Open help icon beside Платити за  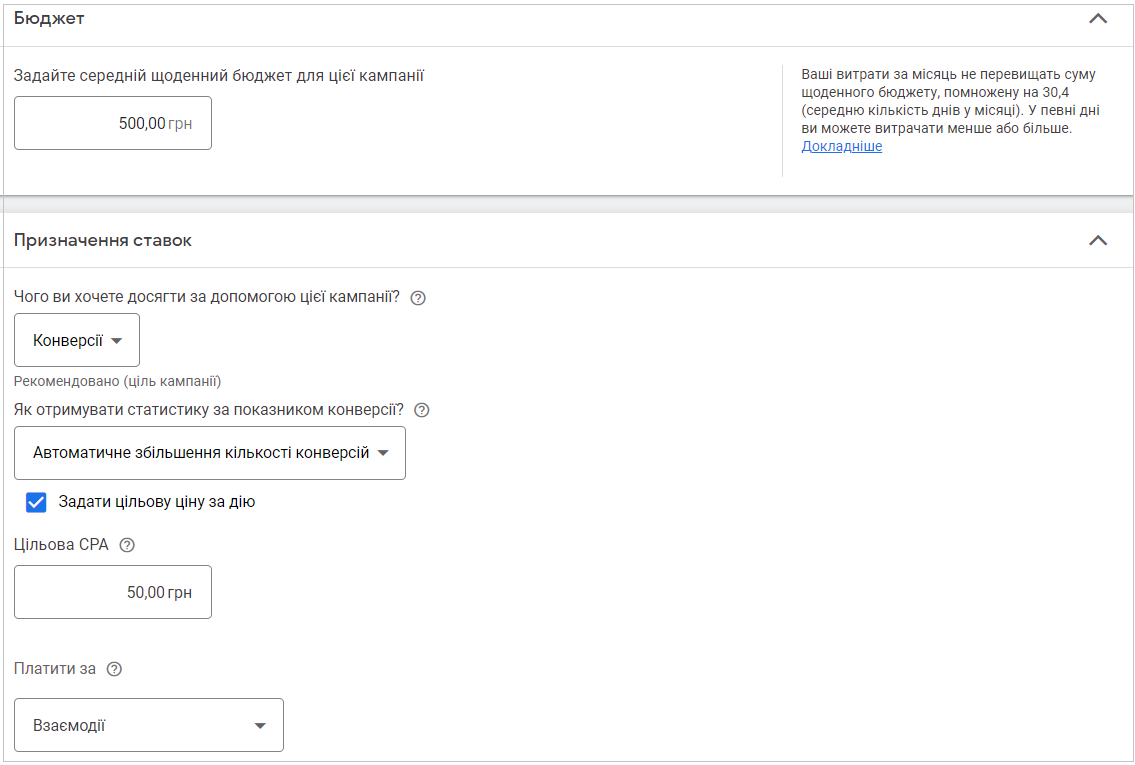coord(114,669)
